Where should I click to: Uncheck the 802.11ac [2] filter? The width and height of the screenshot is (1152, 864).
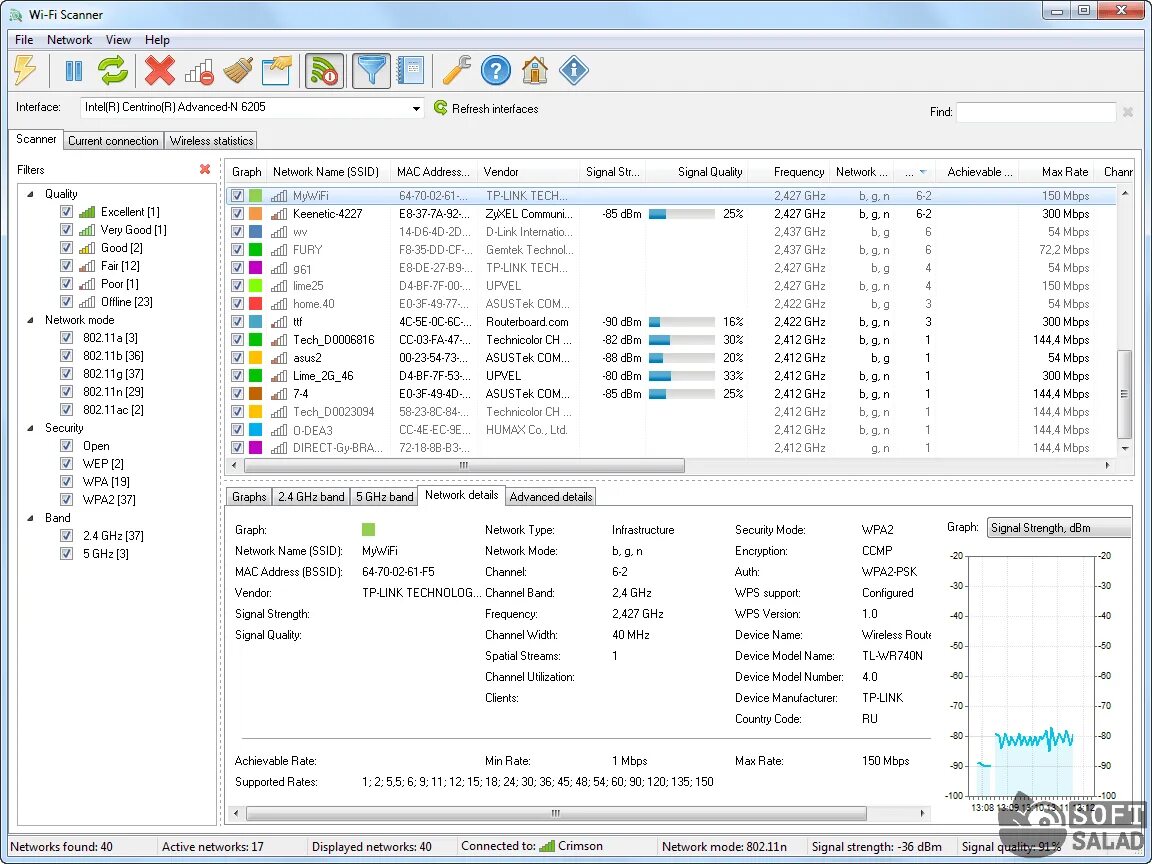click(x=66, y=410)
